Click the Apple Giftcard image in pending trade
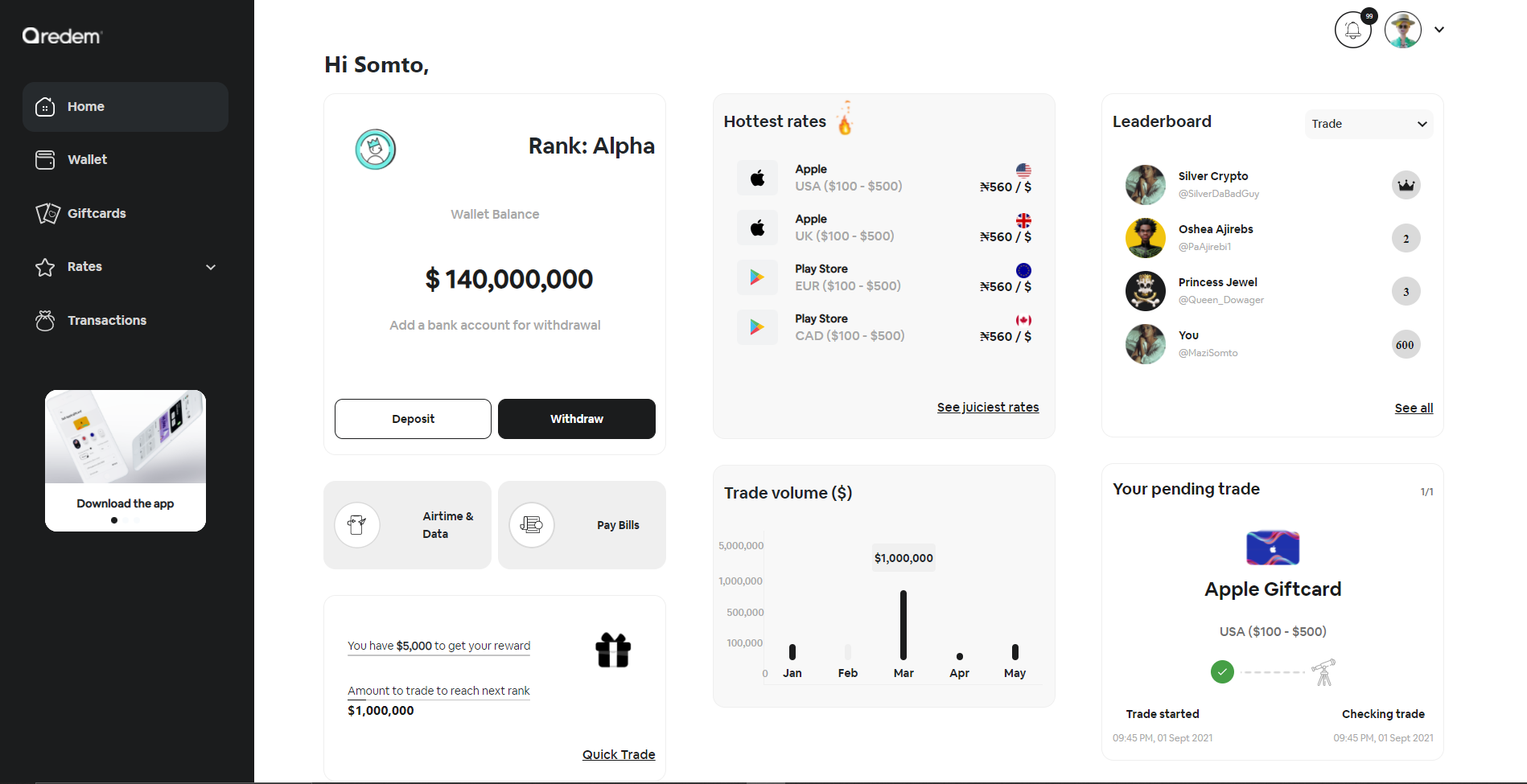 coord(1273,548)
